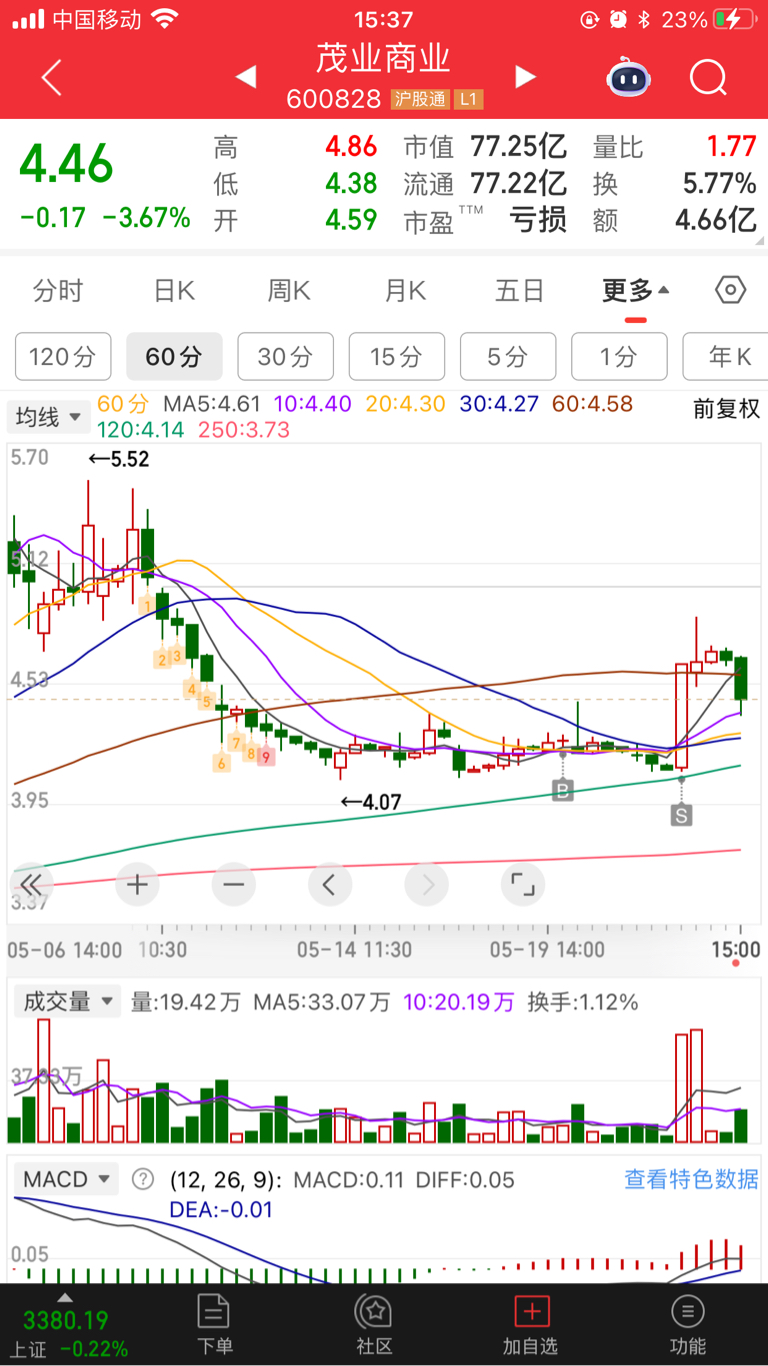Enter fullscreen chart mode
Image resolution: width=768 pixels, height=1366 pixels.
click(x=522, y=884)
